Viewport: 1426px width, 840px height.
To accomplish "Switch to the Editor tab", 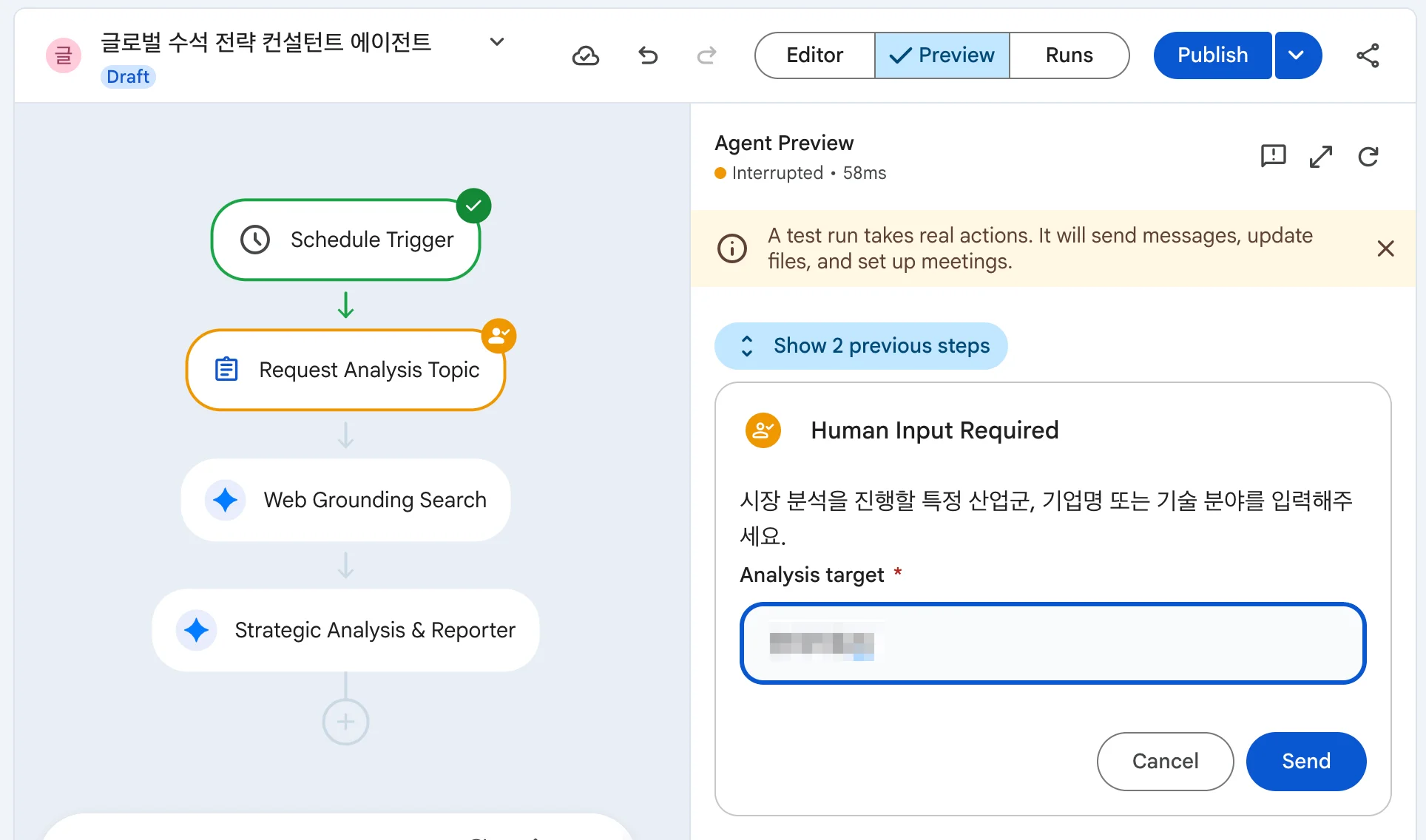I will click(x=814, y=55).
